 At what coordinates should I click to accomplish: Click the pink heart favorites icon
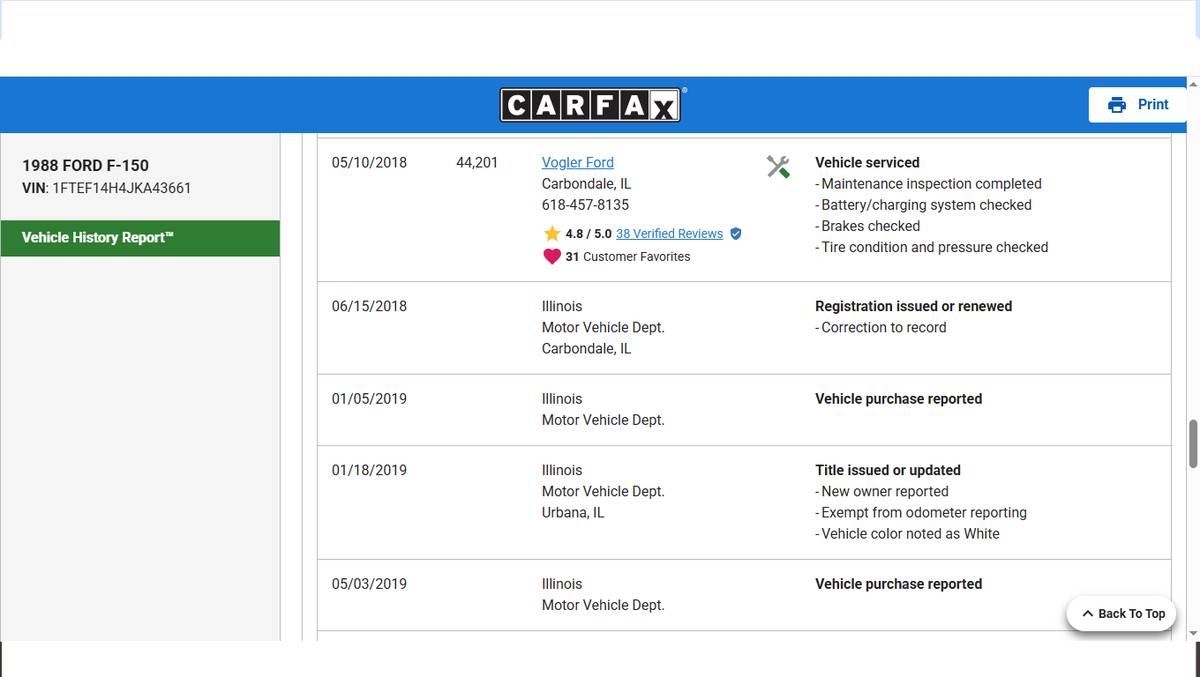(x=552, y=256)
